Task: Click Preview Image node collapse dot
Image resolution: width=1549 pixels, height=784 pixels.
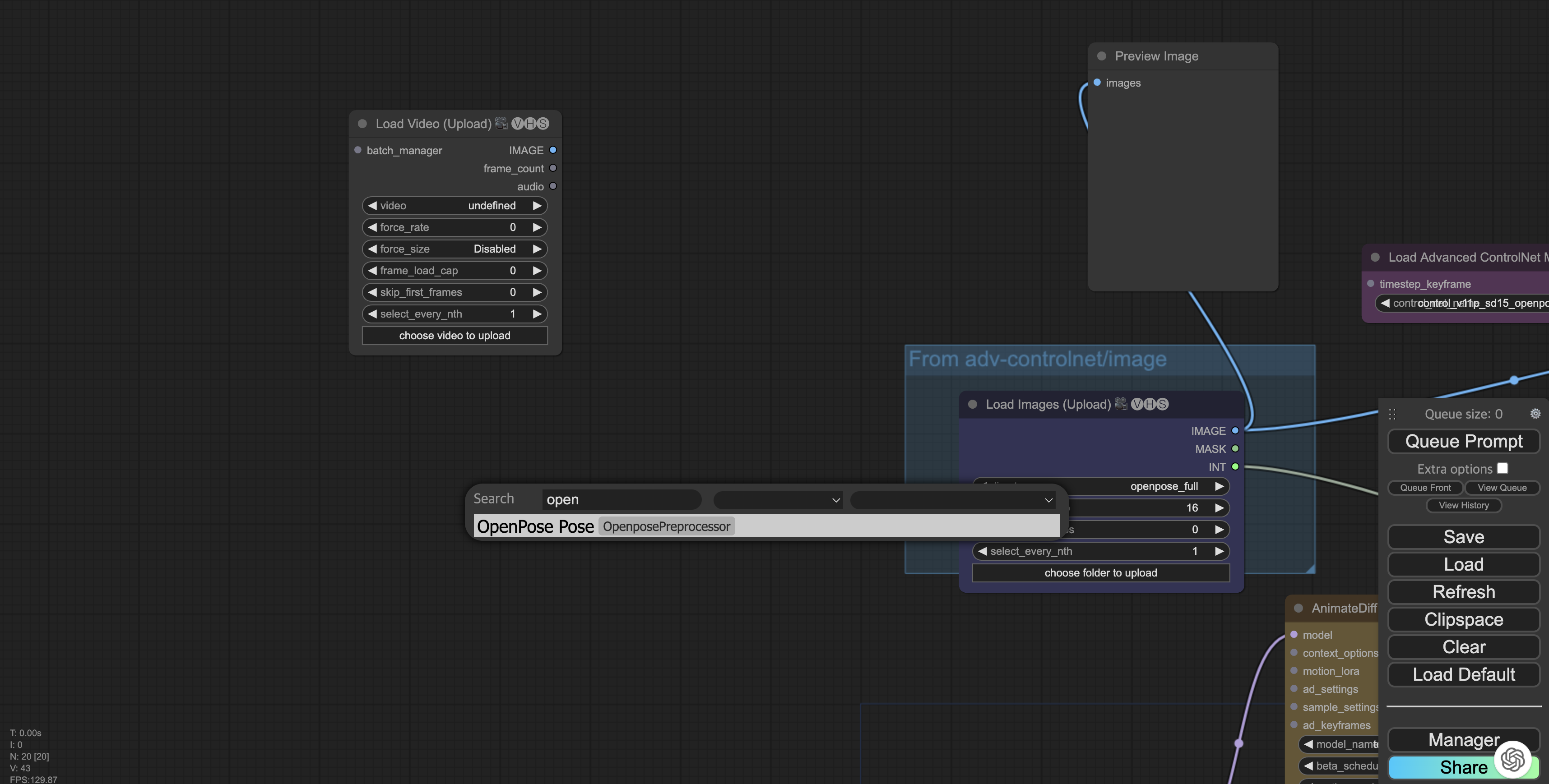Action: [x=1102, y=56]
